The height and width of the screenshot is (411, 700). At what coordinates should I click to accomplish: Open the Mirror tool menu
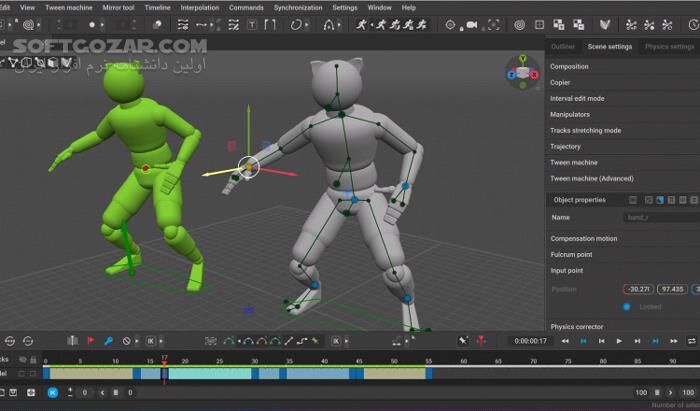119,7
